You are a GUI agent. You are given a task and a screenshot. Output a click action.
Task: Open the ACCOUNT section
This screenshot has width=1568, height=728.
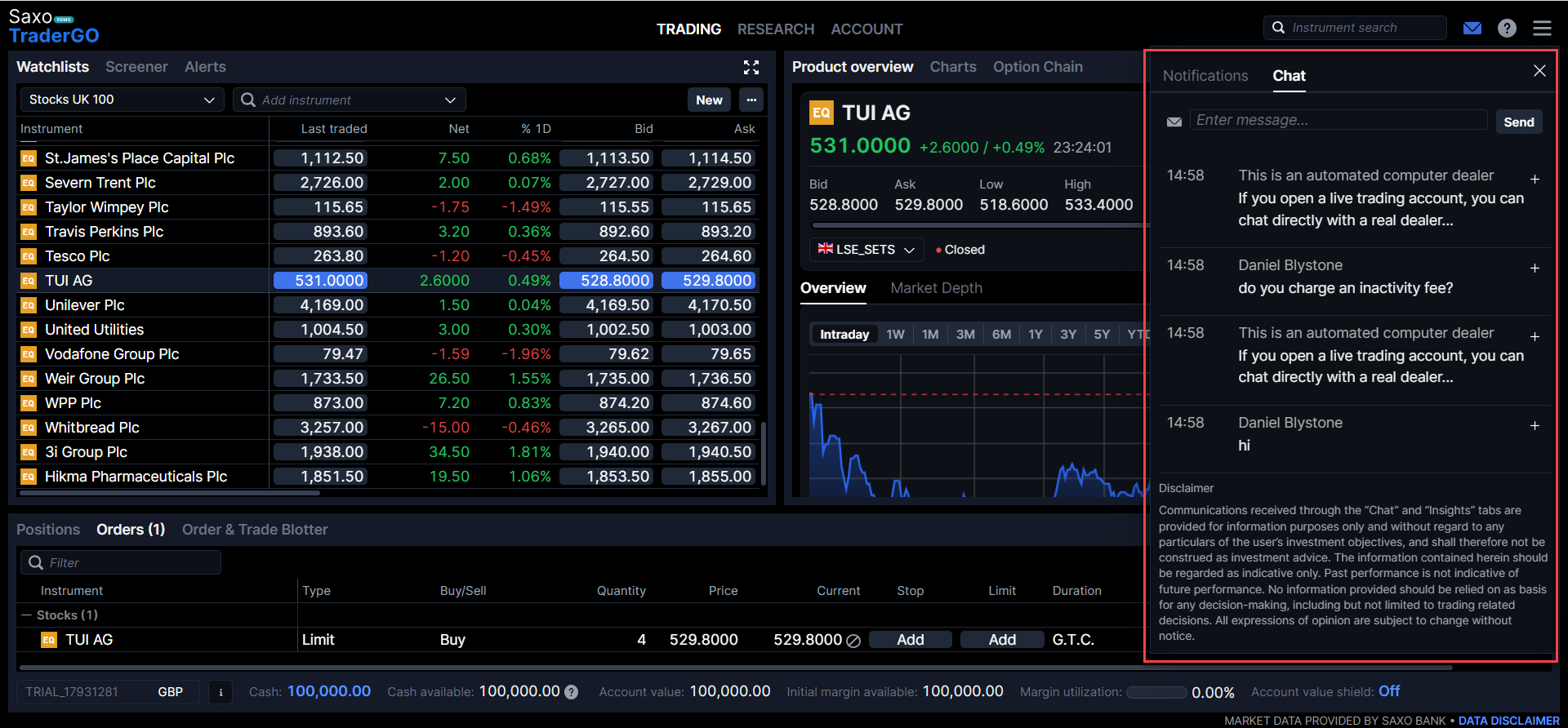click(866, 29)
